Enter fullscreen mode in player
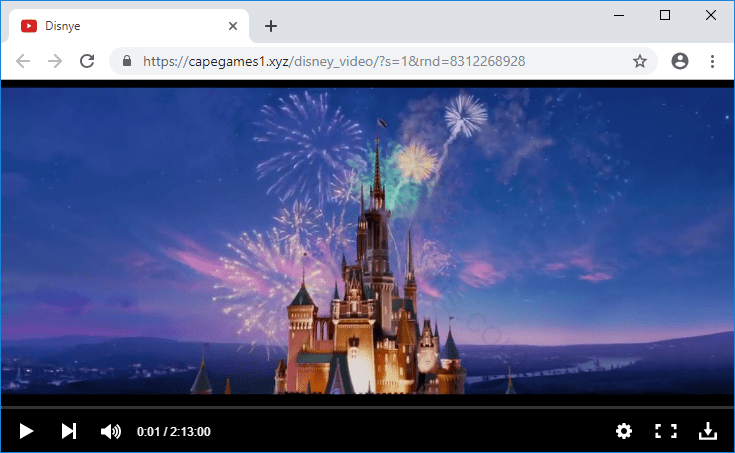 coord(666,431)
